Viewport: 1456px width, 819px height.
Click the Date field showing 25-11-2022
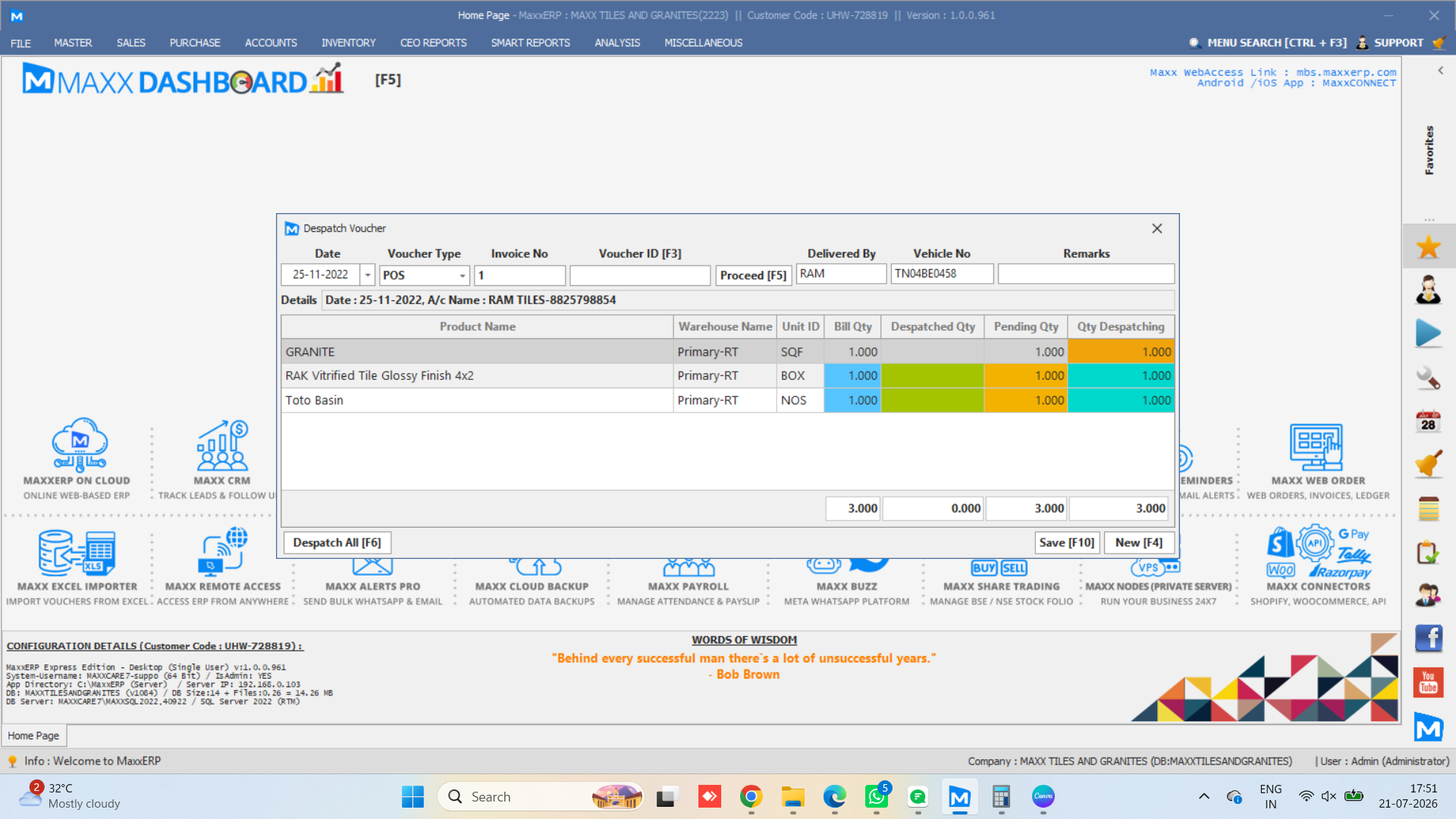(321, 275)
